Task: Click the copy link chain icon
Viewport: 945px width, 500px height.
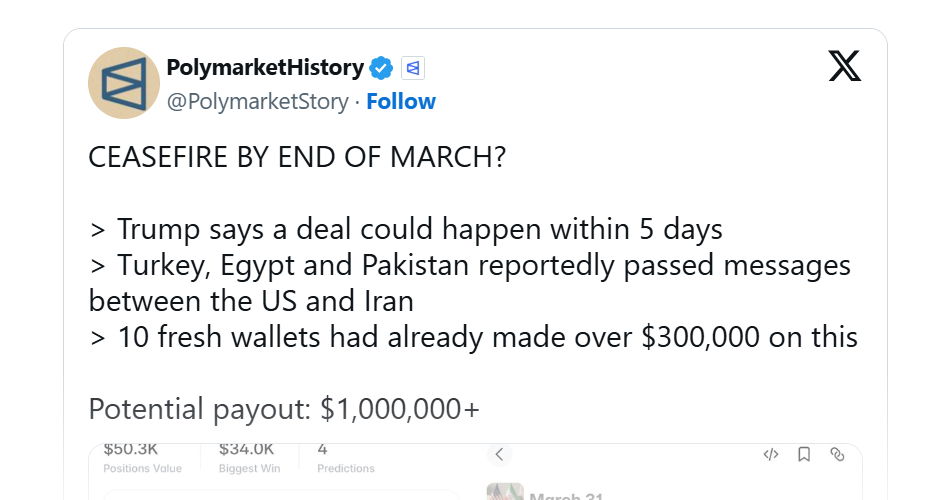Action: pyautogui.click(x=837, y=454)
